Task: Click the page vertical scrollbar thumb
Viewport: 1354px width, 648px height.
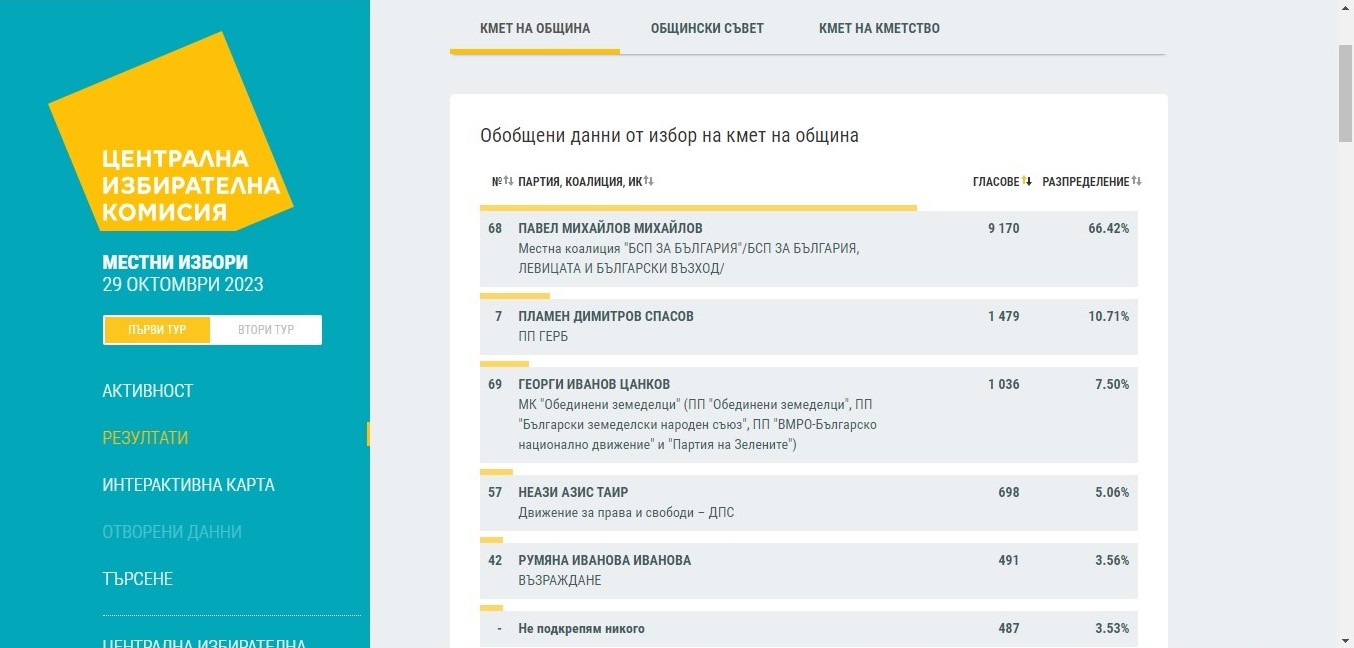Action: [1345, 94]
